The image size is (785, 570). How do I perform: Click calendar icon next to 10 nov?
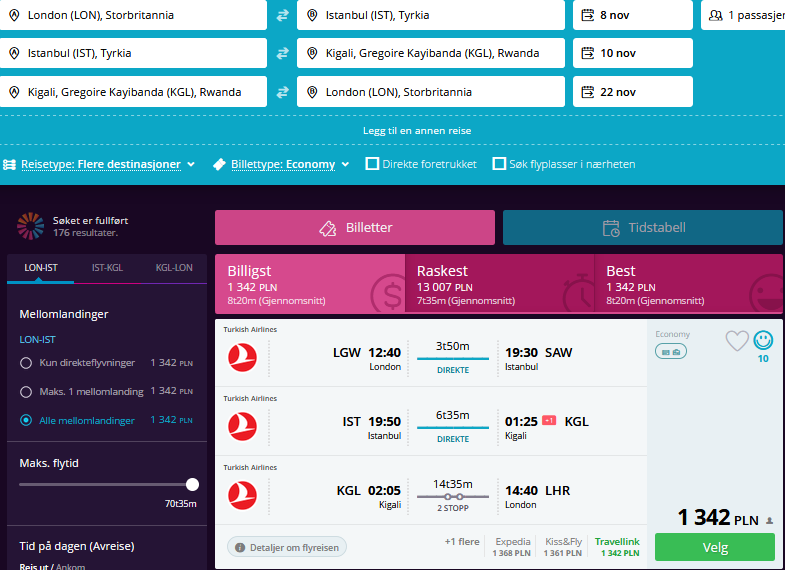587,53
